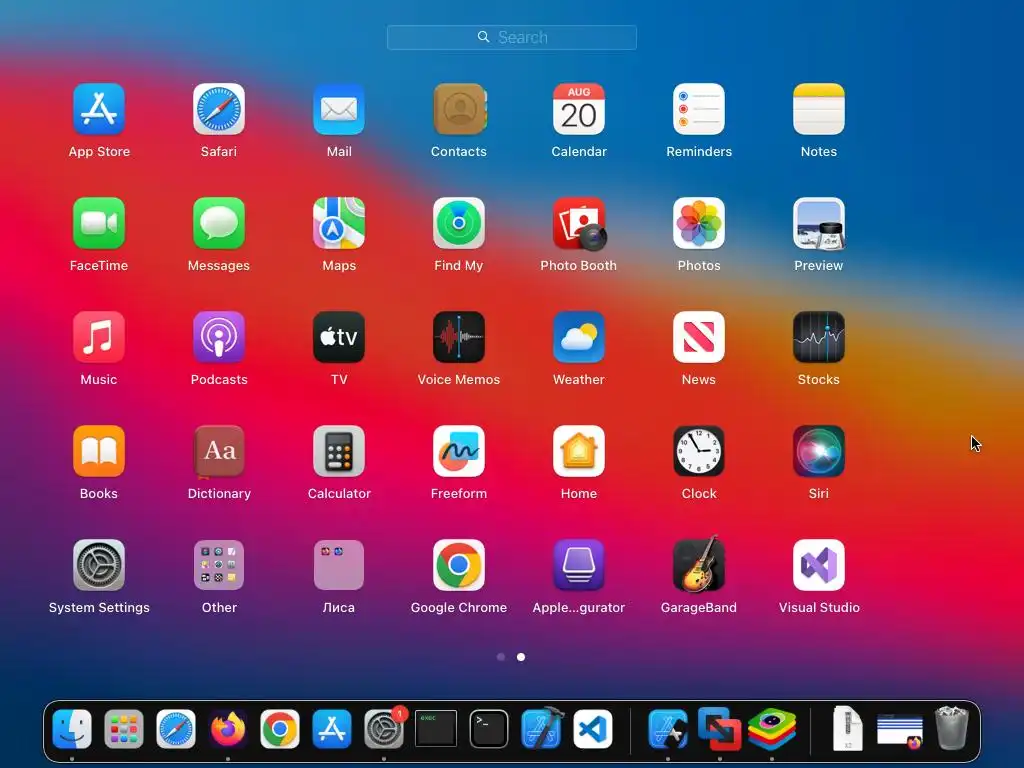The image size is (1024, 768).
Task: Open the Weather app
Action: (x=579, y=337)
